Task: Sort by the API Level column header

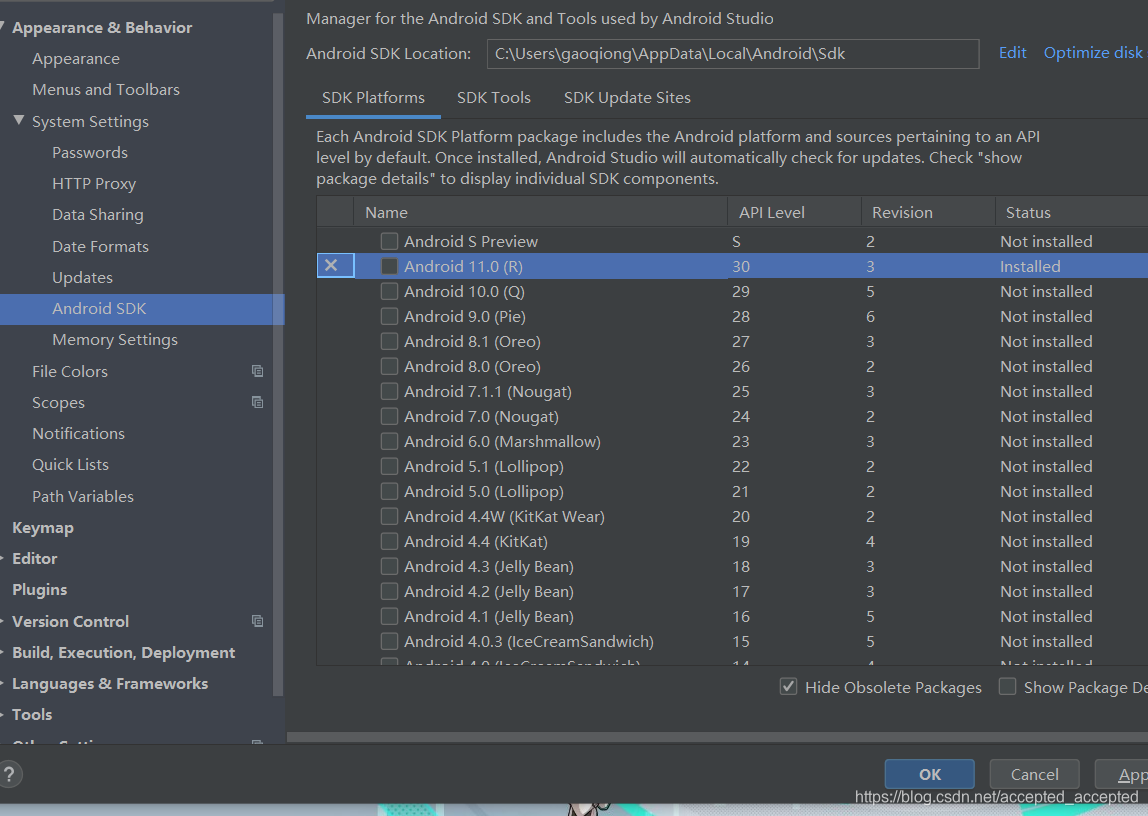Action: click(x=794, y=212)
